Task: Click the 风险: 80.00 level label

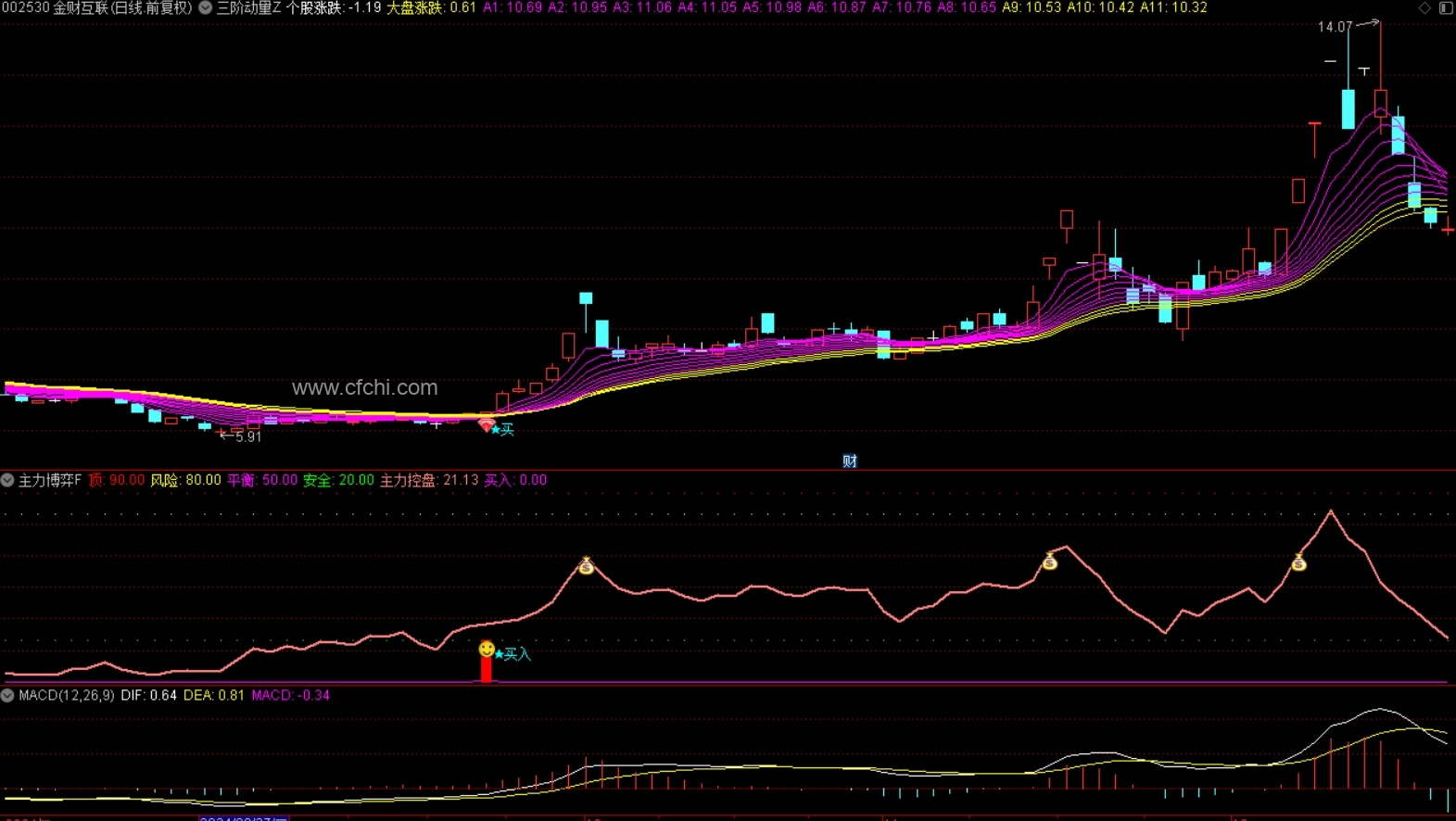Action: tap(185, 480)
